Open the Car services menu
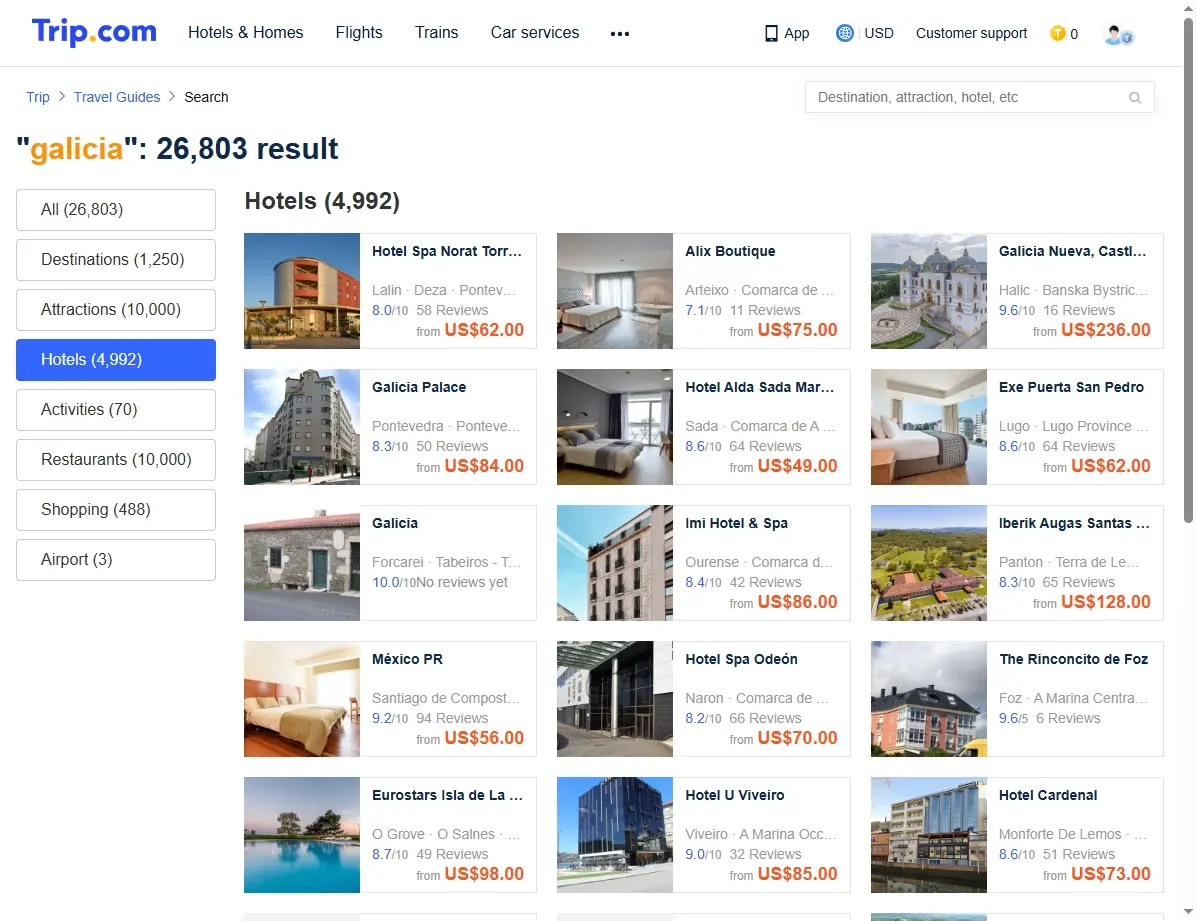 click(x=535, y=32)
